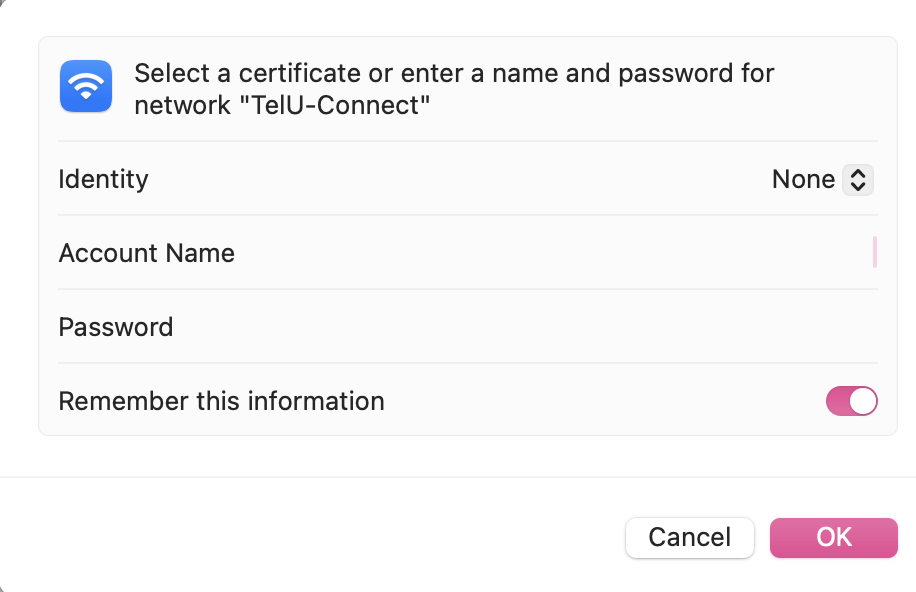
Task: Confirm the dialog with the OK button
Action: click(833, 537)
